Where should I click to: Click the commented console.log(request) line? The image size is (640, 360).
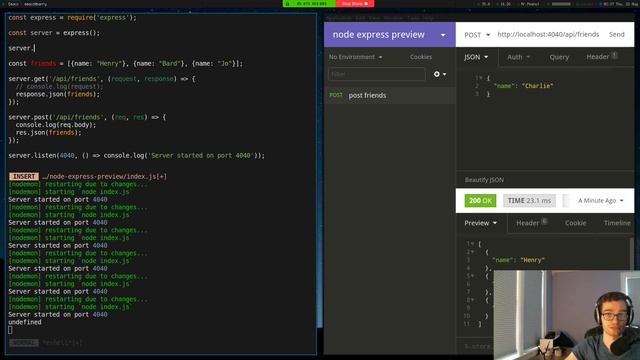pyautogui.click(x=59, y=87)
